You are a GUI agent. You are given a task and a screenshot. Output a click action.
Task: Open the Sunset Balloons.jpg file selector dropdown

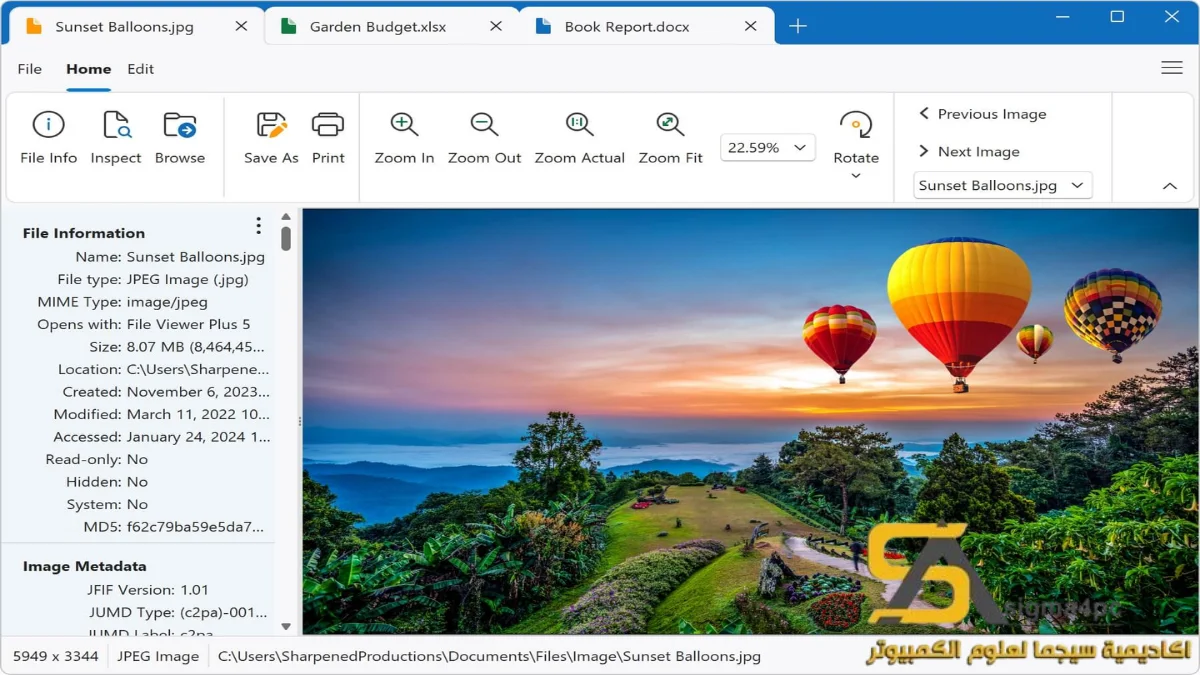(x=1003, y=185)
